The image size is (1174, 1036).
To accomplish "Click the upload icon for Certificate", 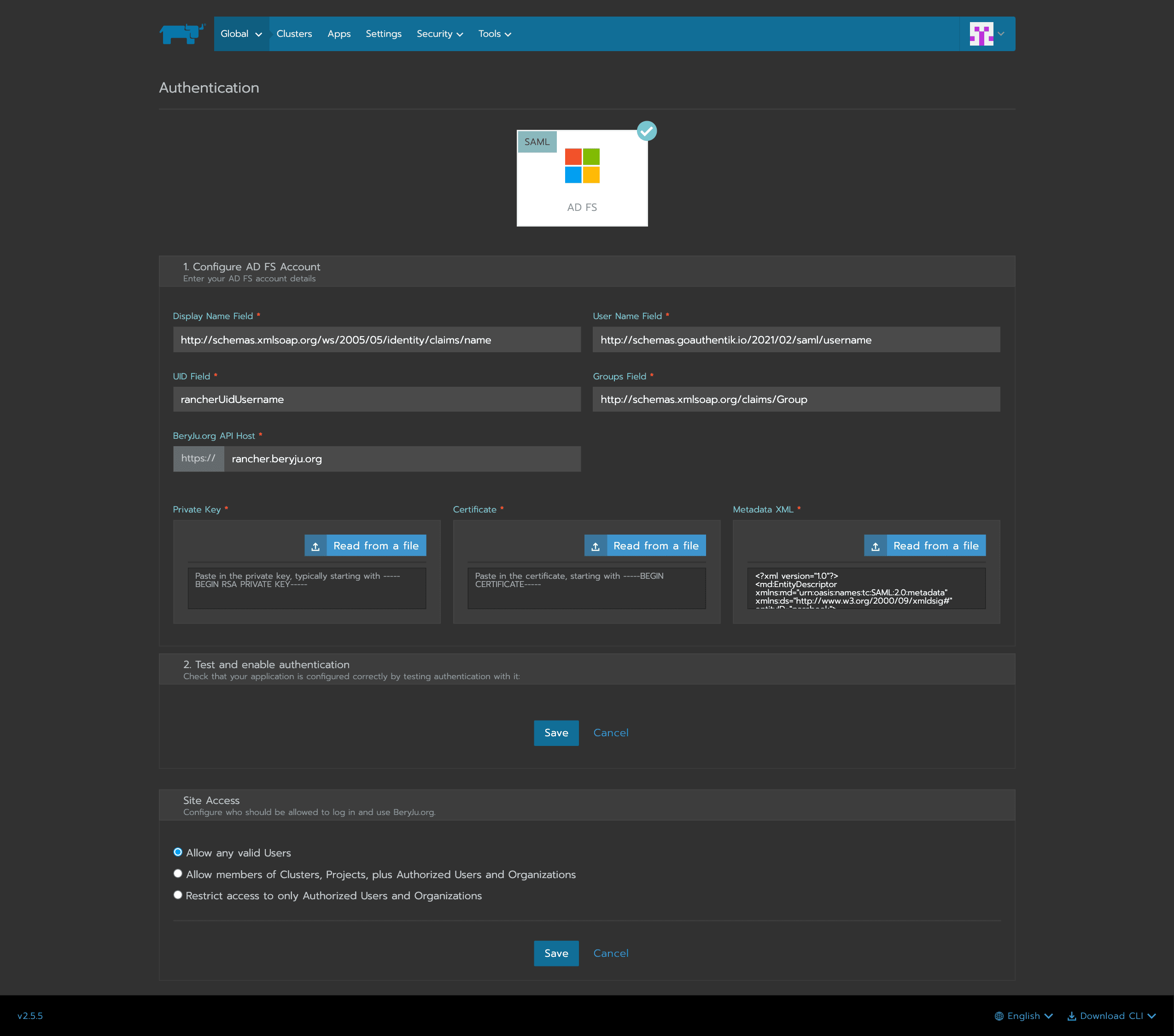I will point(596,546).
